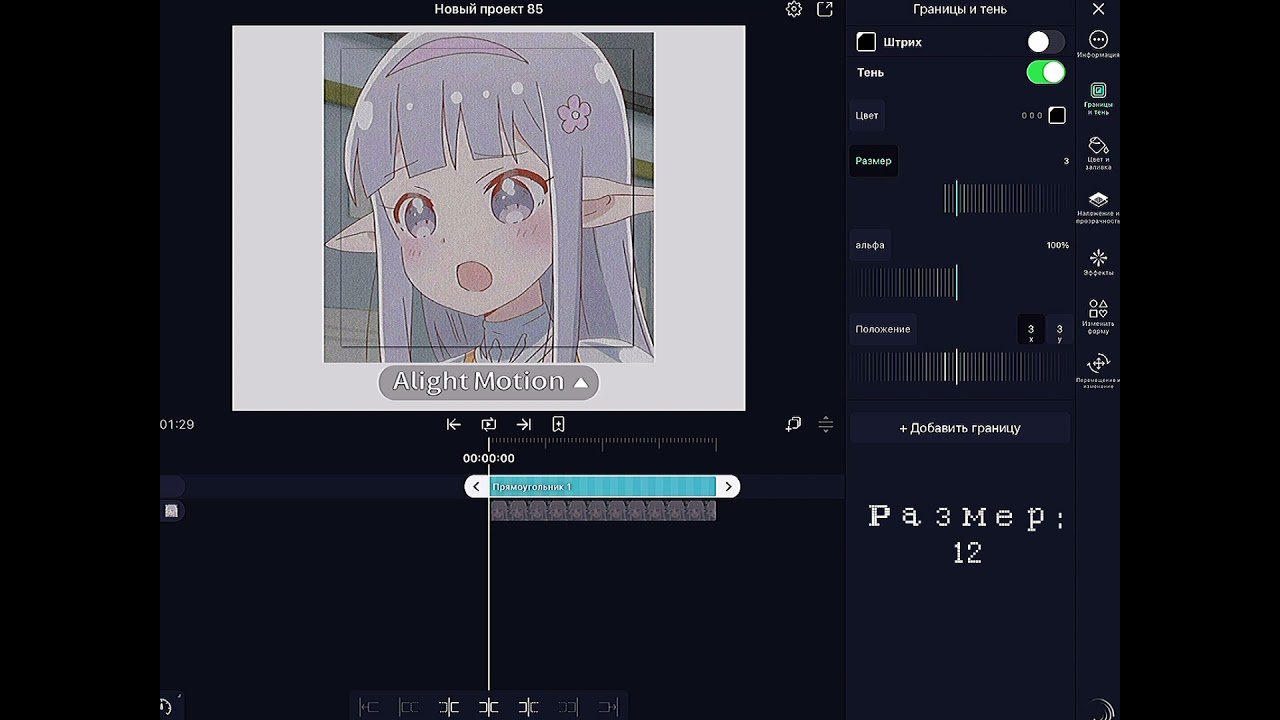This screenshot has height=720, width=1280.
Task: Click the альфа 100% value
Action: click(x=1057, y=245)
